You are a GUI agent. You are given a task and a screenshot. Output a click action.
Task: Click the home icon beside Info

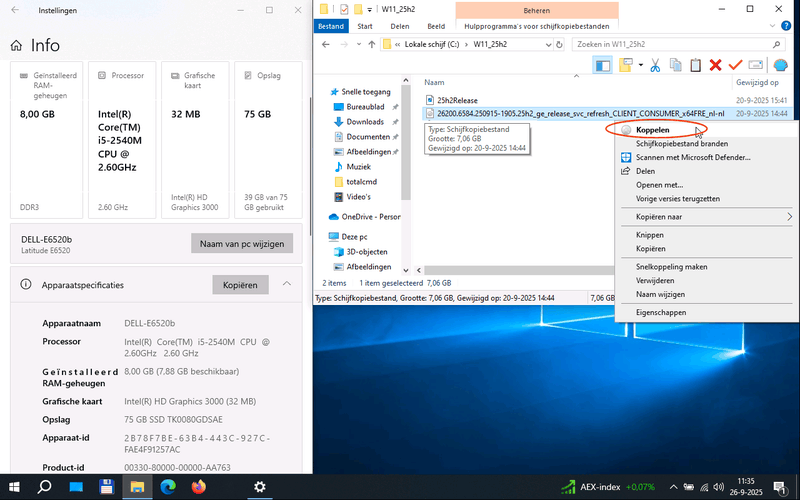[x=16, y=45]
